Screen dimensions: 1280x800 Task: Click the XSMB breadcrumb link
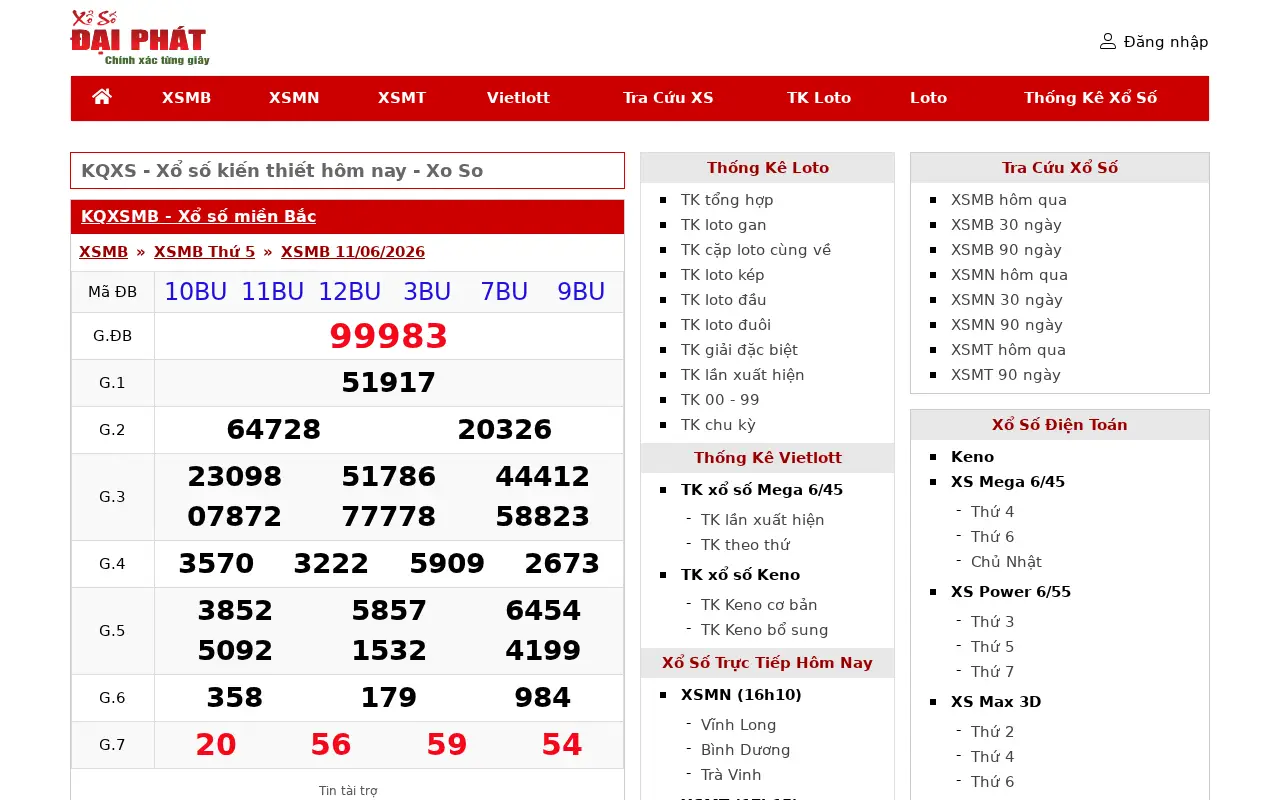click(103, 252)
